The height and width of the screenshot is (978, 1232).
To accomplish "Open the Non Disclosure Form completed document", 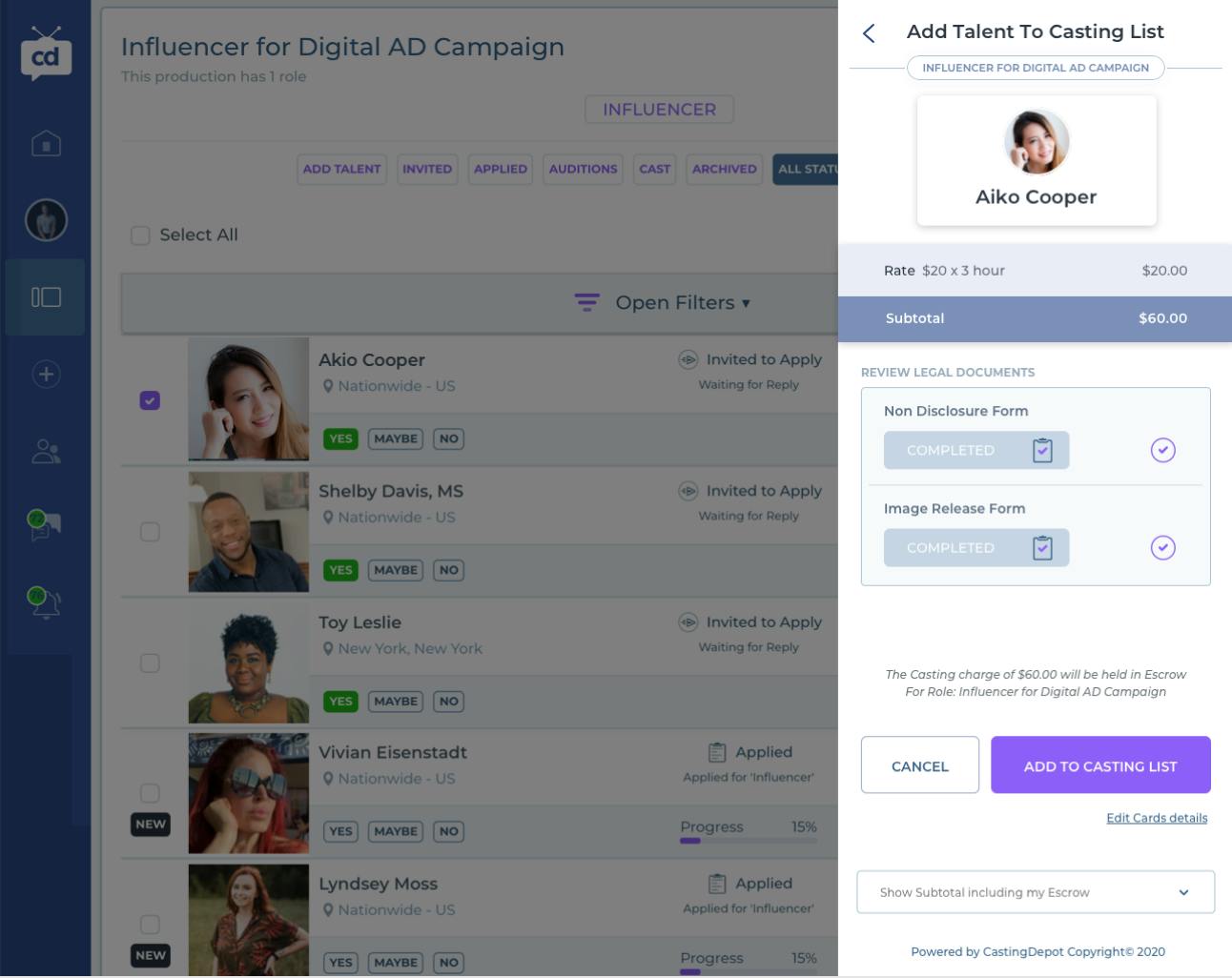I will pos(975,450).
